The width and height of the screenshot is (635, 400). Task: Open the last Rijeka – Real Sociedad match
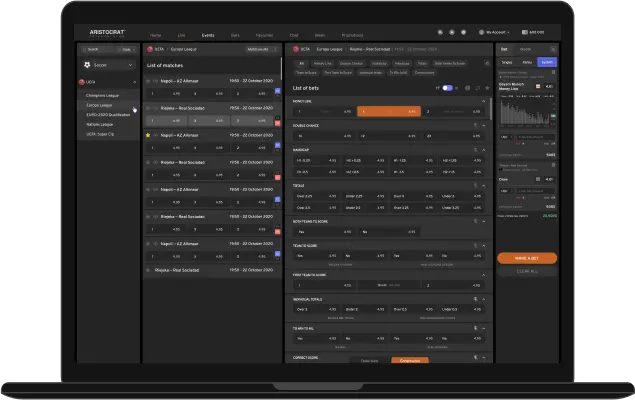click(177, 270)
